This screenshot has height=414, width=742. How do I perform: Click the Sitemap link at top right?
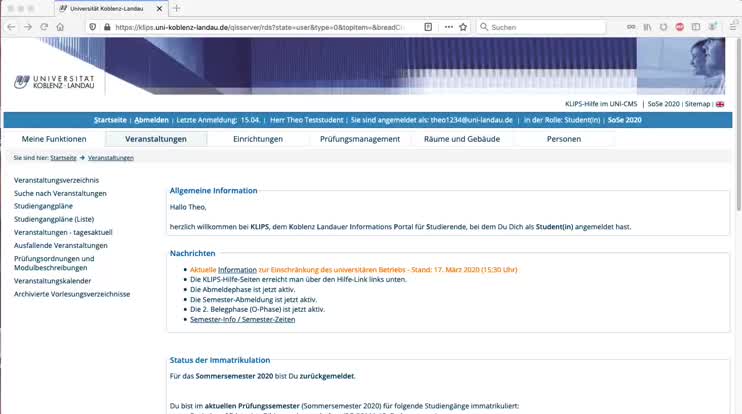click(697, 104)
